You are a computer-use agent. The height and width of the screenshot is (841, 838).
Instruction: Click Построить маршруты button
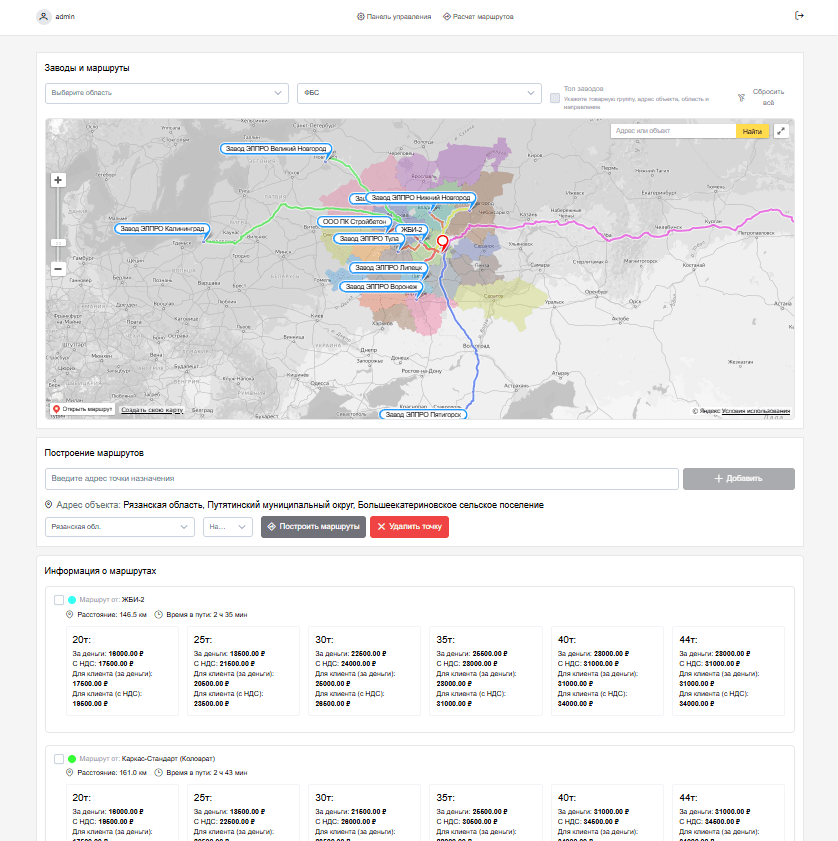tap(313, 527)
